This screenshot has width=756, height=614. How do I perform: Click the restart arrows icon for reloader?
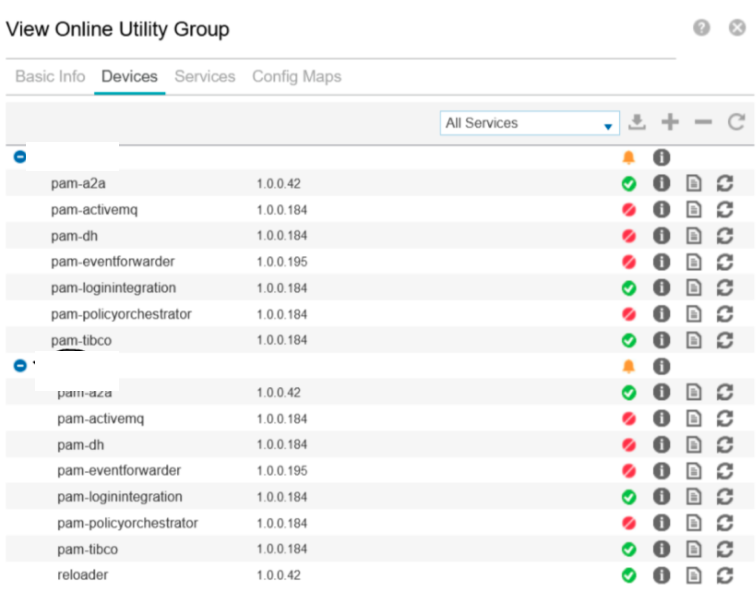(725, 575)
